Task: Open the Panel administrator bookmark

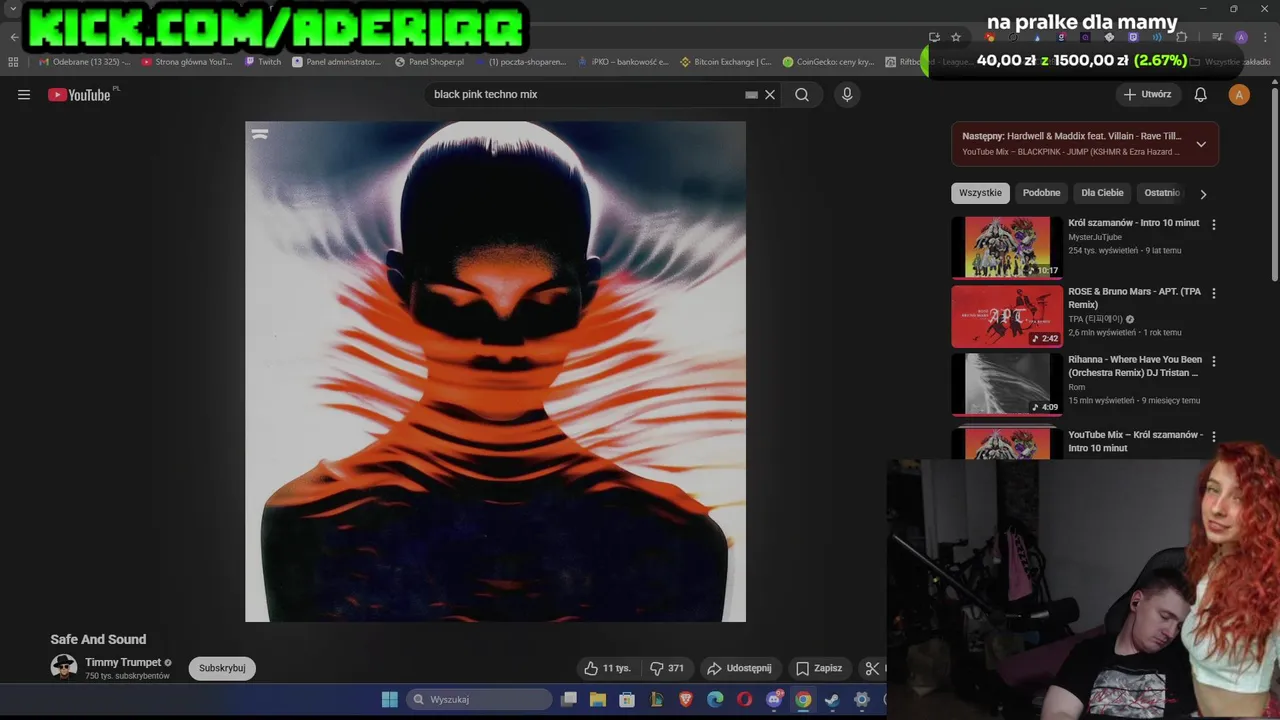Action: pos(337,62)
